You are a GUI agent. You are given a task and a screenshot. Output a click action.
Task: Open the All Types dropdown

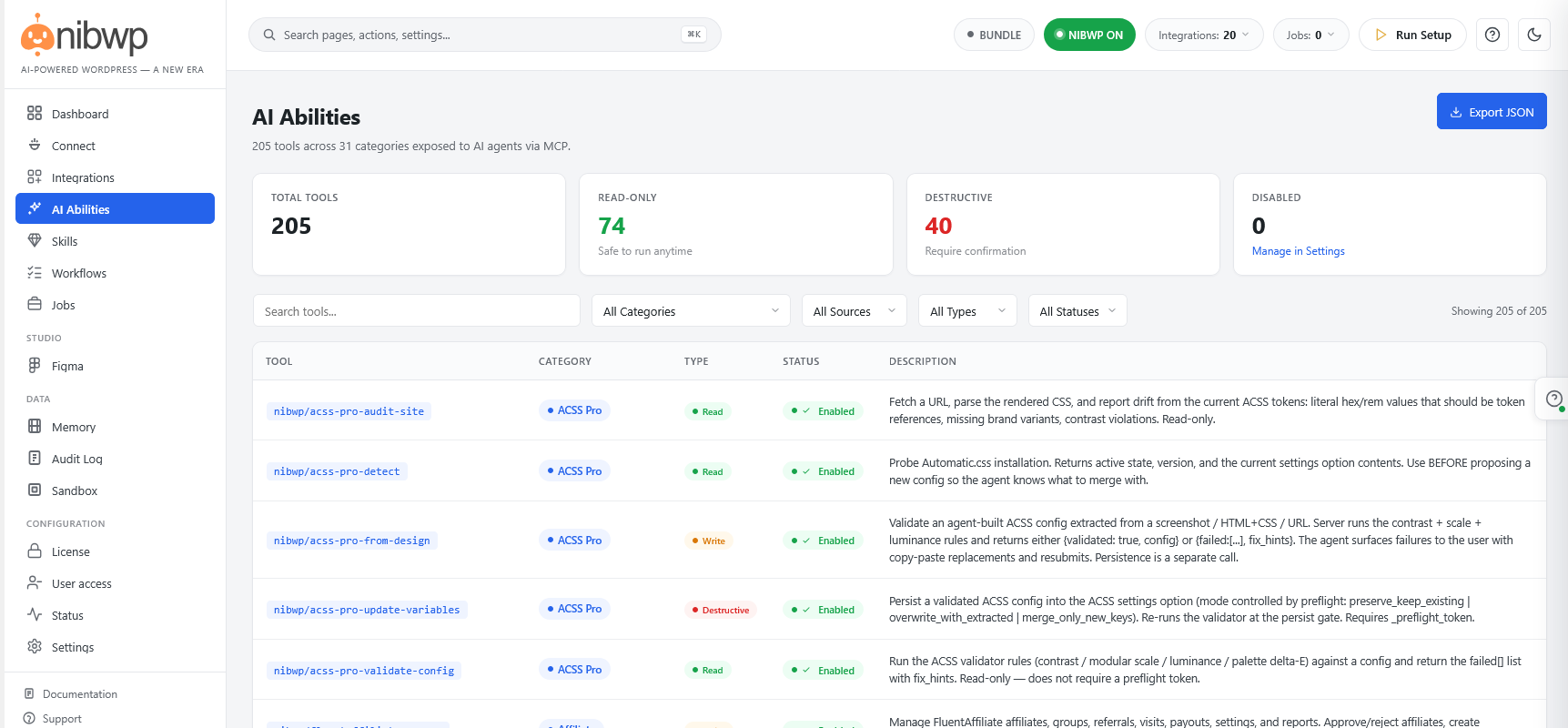click(x=967, y=311)
